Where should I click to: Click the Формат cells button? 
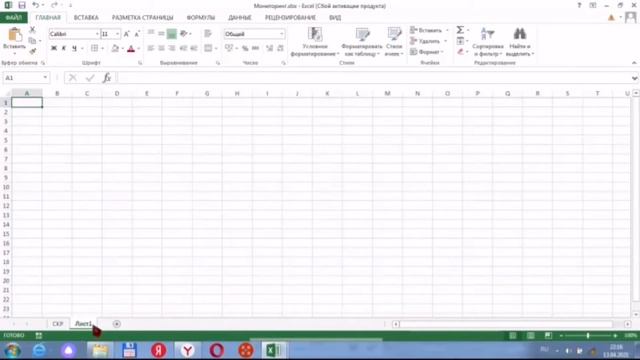[x=427, y=52]
